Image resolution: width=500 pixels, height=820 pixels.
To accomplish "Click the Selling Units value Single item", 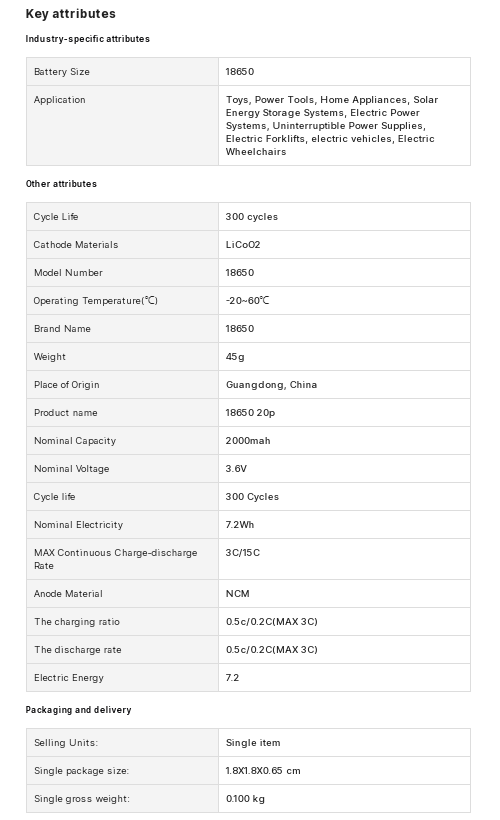I will pyautogui.click(x=253, y=743).
